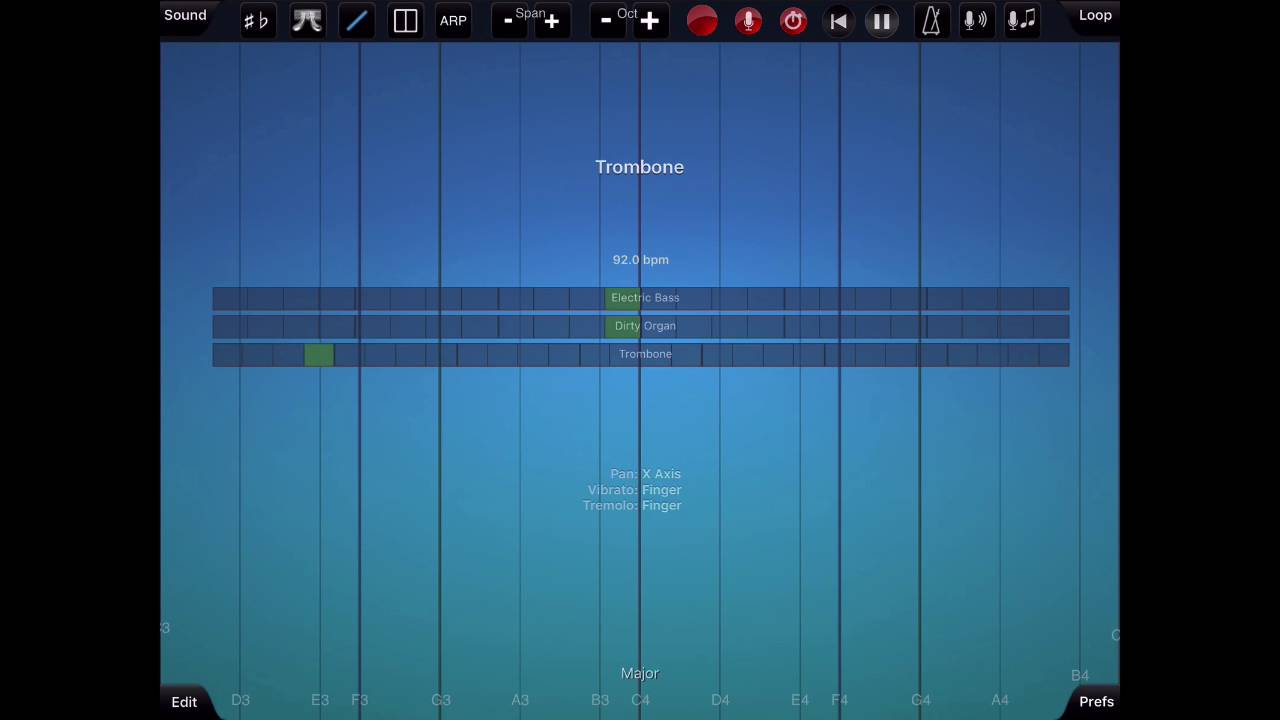Enable the ARP arpeggiator
The width and height of the screenshot is (1280, 720).
[x=453, y=20]
